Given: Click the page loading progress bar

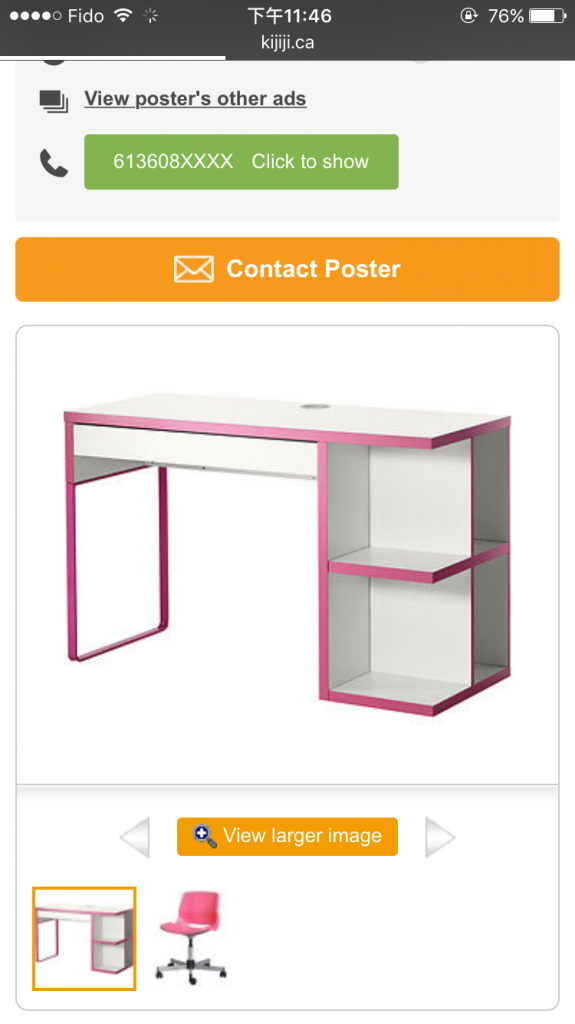Looking at the screenshot, I should 112,58.
